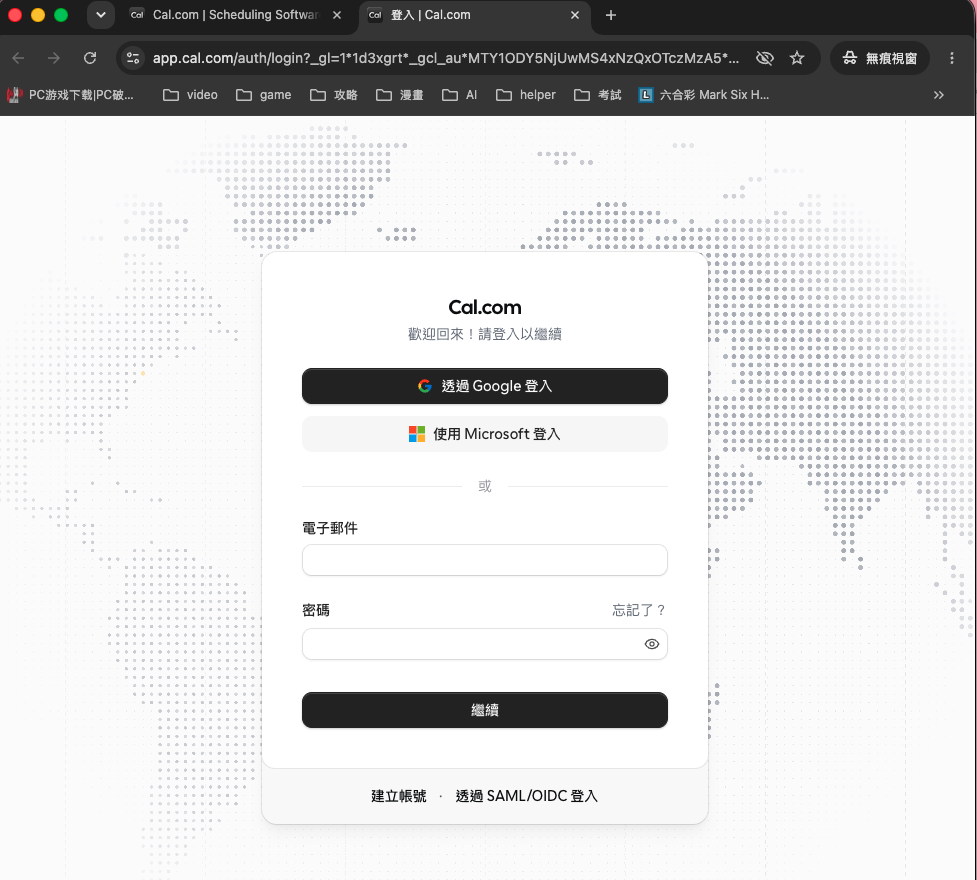Click the Google logo icon in the button

tap(425, 386)
